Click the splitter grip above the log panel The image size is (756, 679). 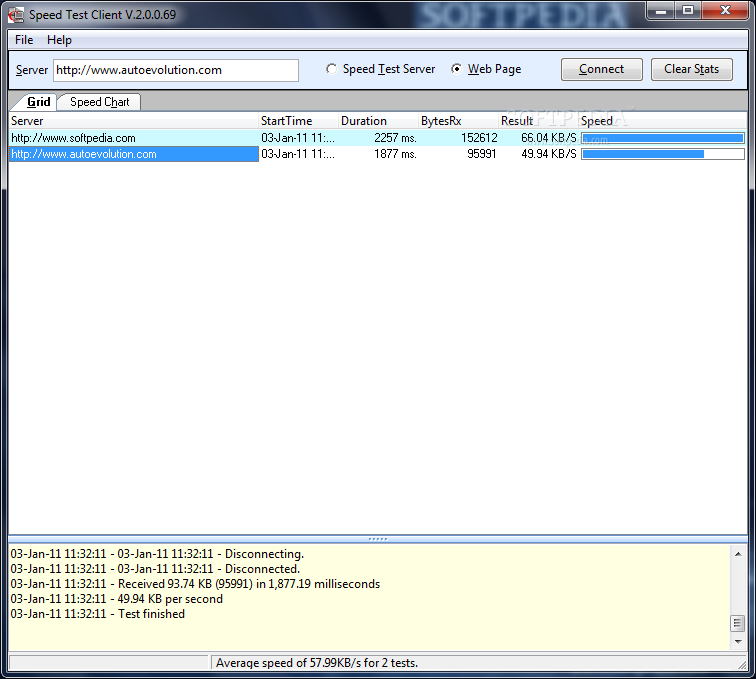pyautogui.click(x=378, y=539)
